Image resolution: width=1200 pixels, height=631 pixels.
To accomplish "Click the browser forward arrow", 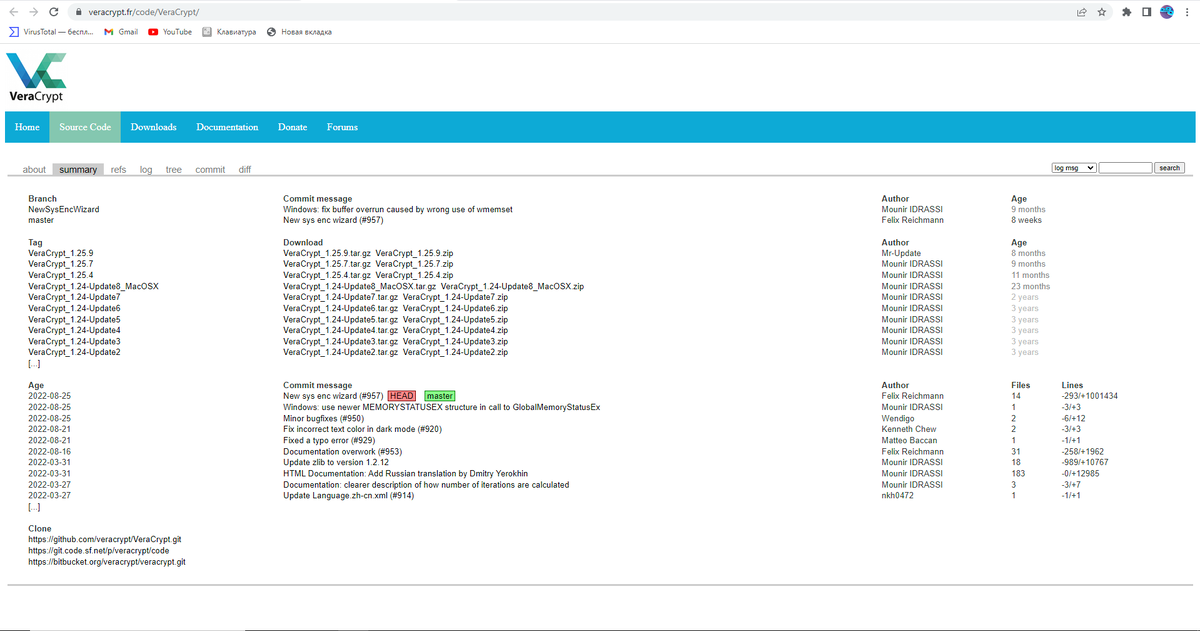I will tap(34, 12).
